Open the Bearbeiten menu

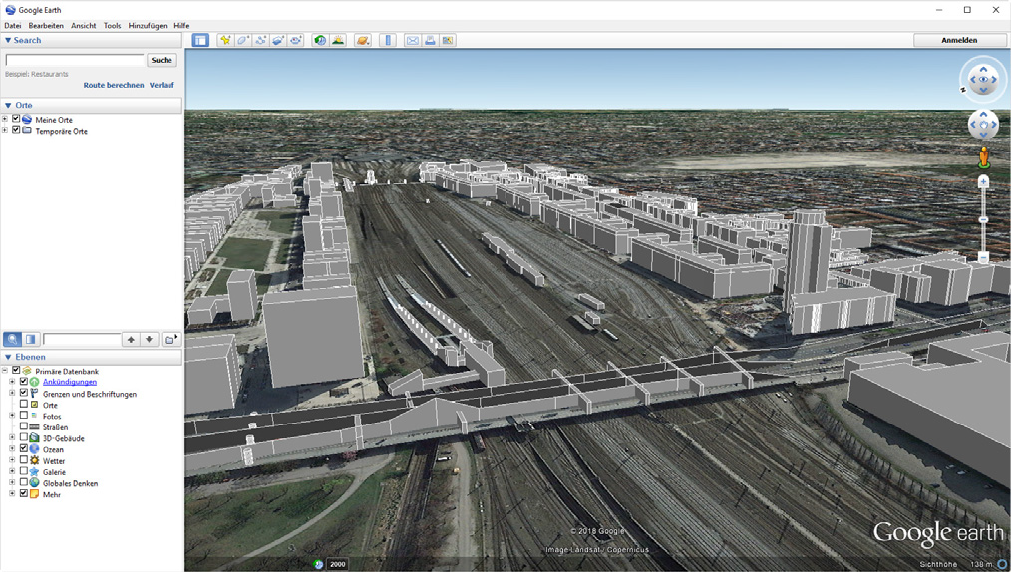coord(46,26)
